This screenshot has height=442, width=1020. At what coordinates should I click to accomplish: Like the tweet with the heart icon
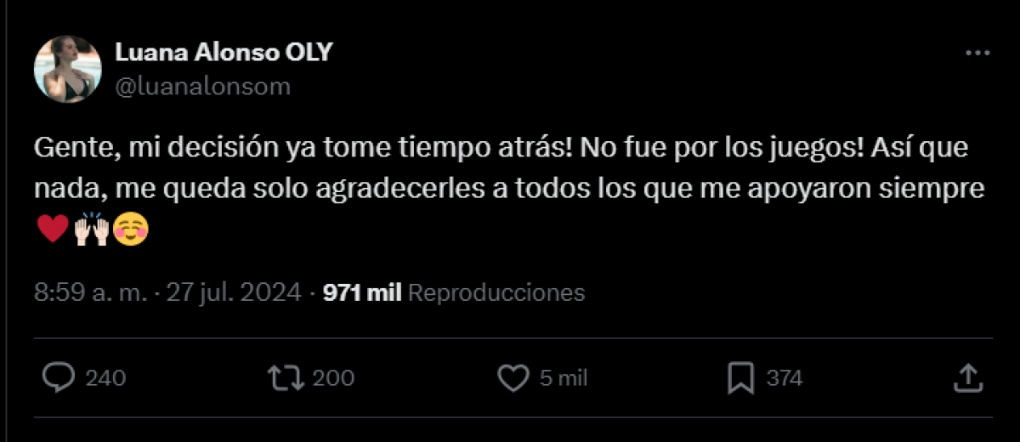point(514,378)
